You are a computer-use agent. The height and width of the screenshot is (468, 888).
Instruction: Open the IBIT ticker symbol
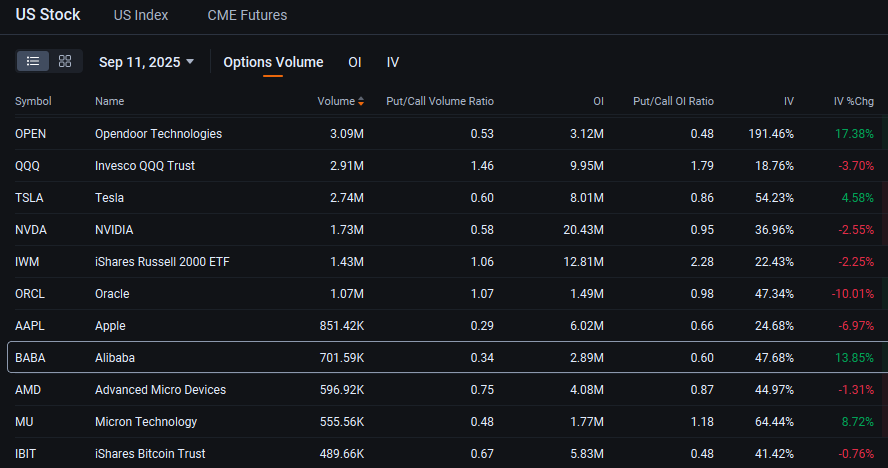point(25,454)
